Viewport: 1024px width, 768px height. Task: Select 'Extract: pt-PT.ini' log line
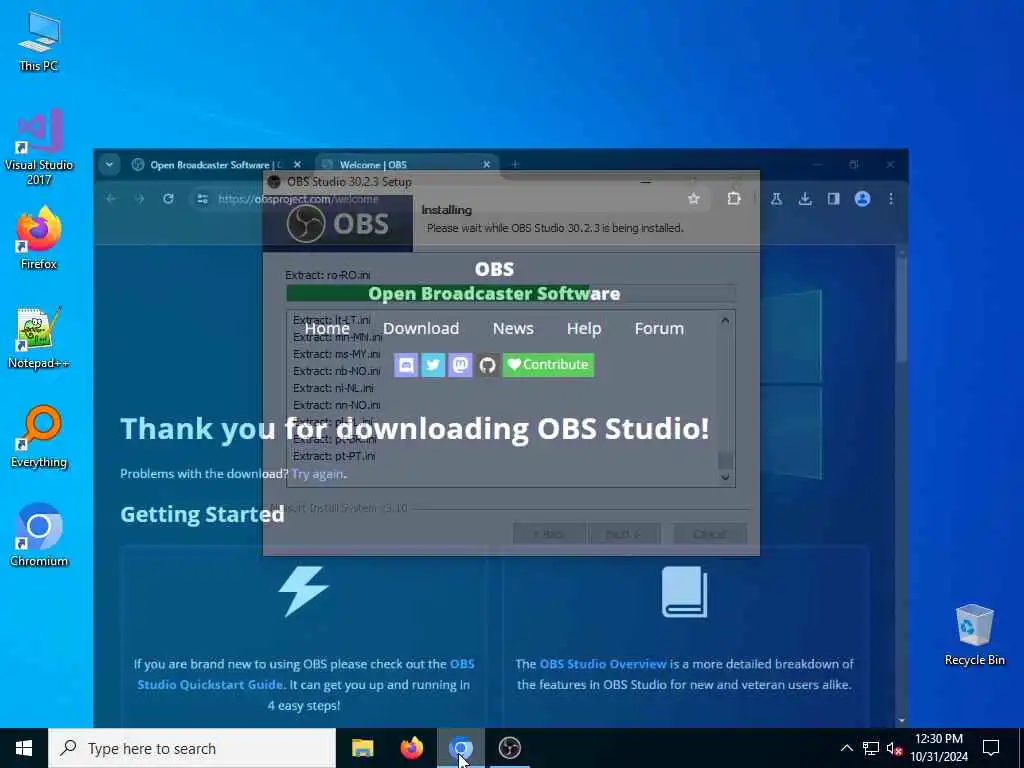(x=334, y=456)
